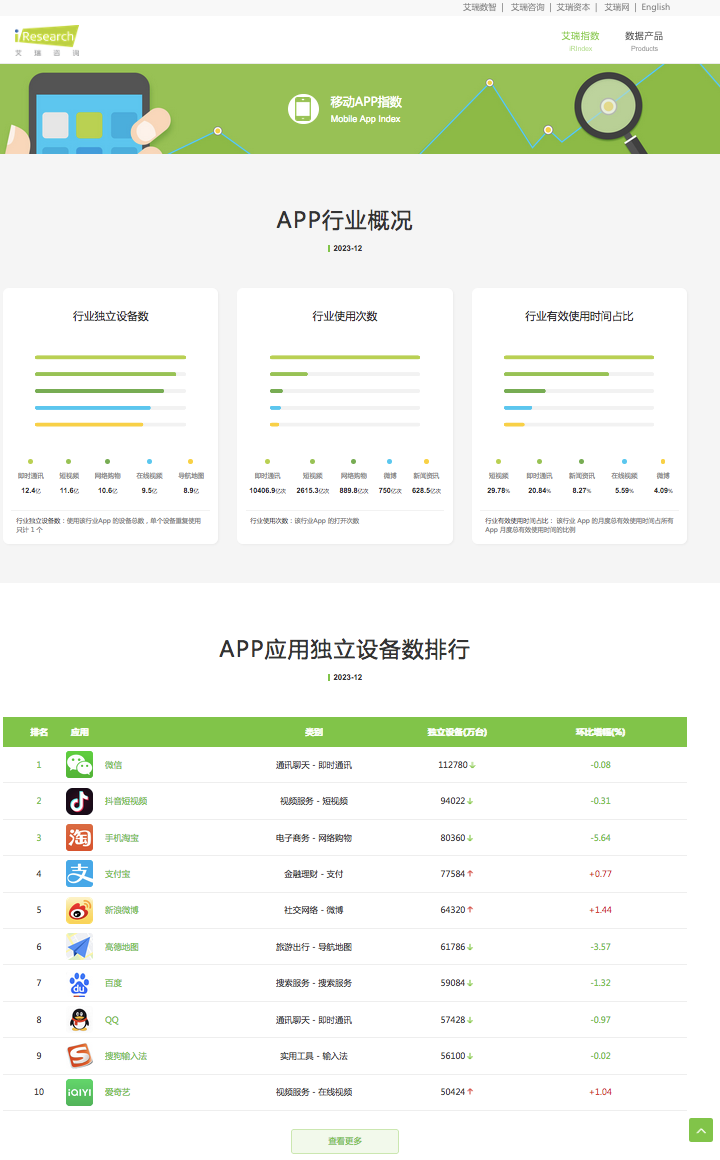
Task: Click the Sogou input method icon
Action: tap(79, 1056)
